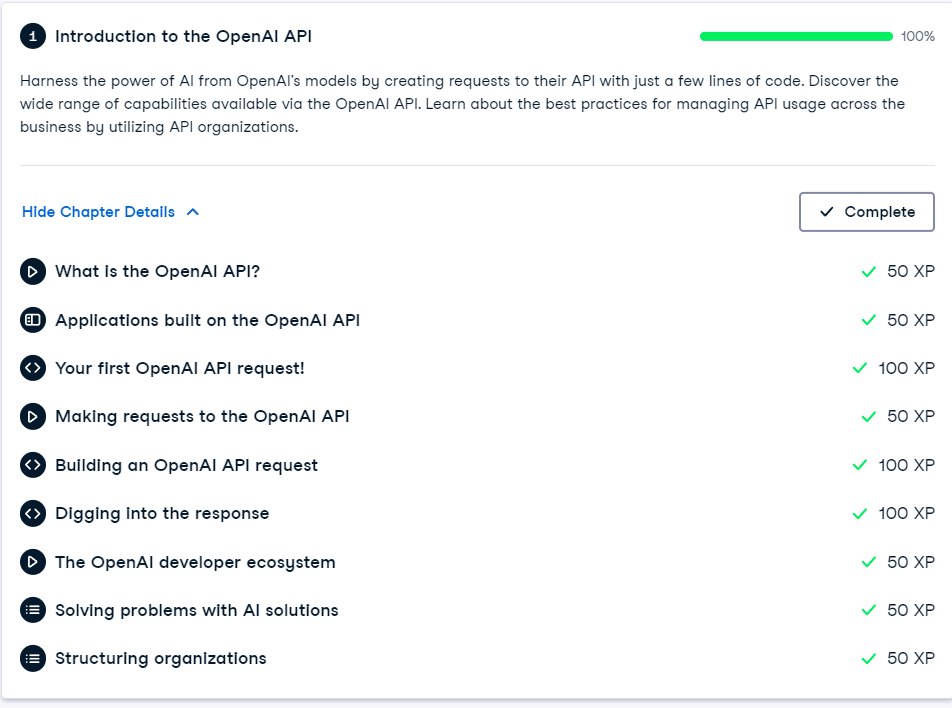
Task: Click green checkmark on Making requests to the OpenAI API row
Action: [869, 417]
